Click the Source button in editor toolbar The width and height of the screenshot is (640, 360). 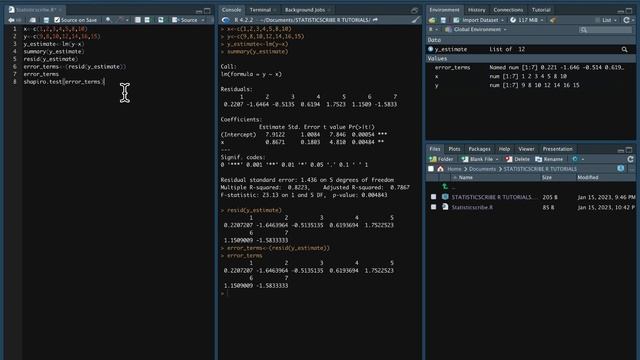[185, 20]
